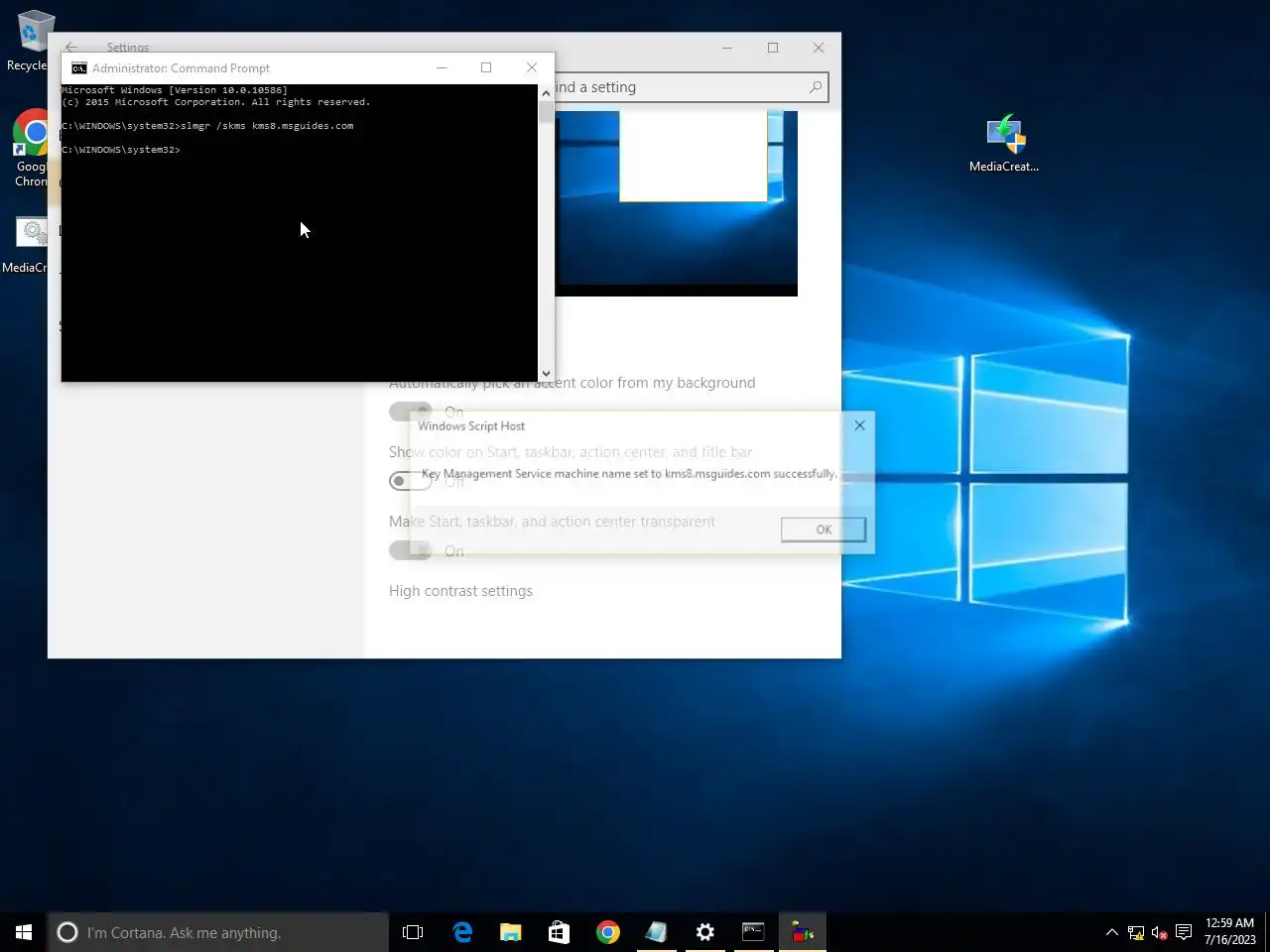Open Action Center notifications icon
Screen dimensions: 1270x952
click(1184, 932)
